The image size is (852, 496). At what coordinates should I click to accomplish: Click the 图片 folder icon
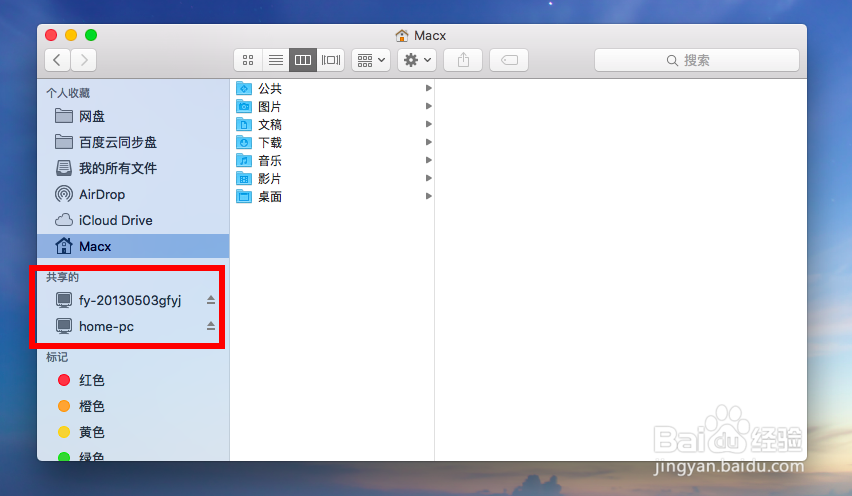click(x=244, y=106)
